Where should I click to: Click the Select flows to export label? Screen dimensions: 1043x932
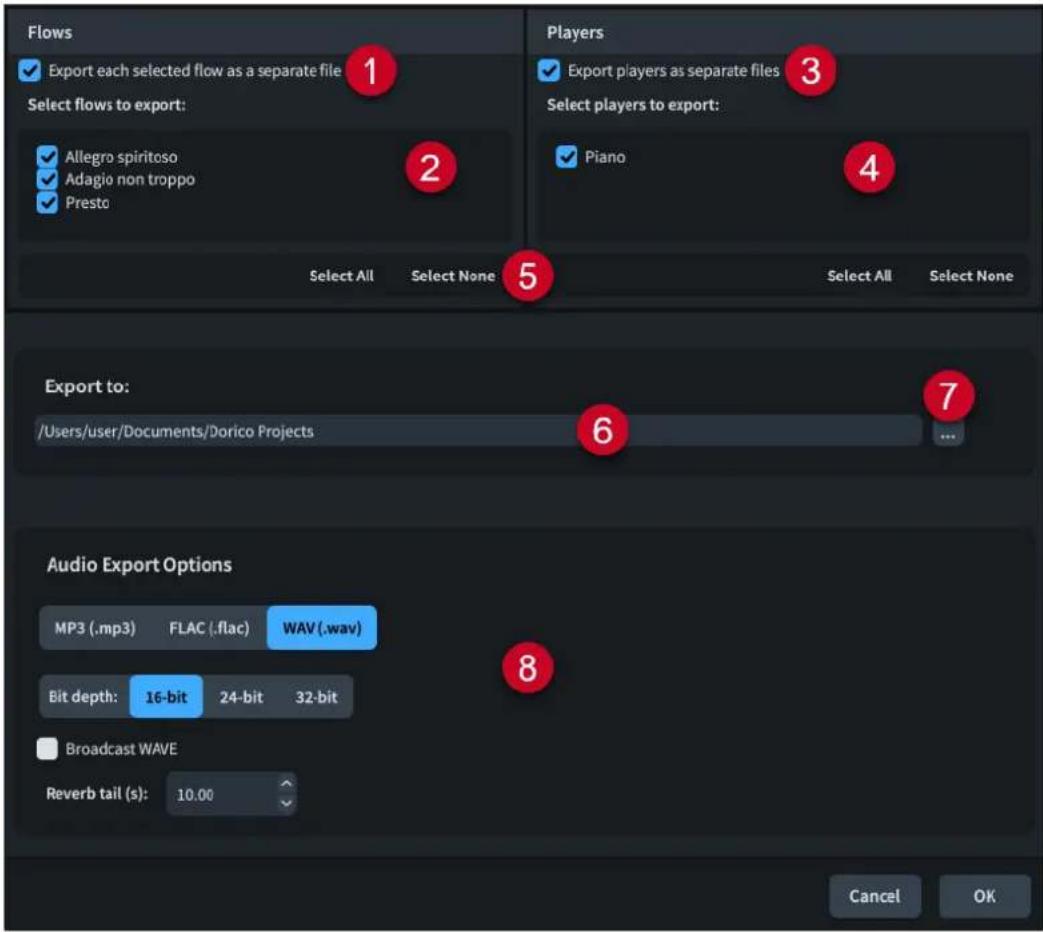(x=106, y=104)
